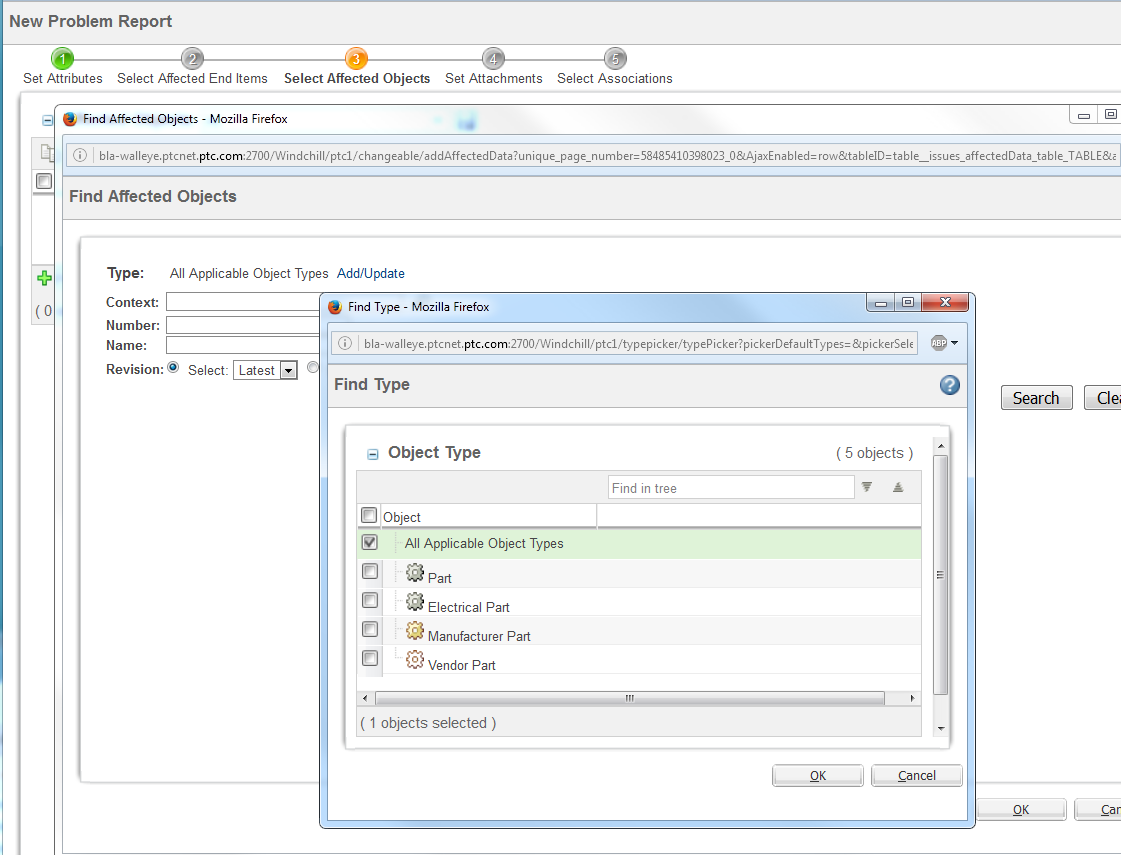Screen dimensions: 1121x855
Task: Click the find next down arrow in tree
Action: (867, 488)
